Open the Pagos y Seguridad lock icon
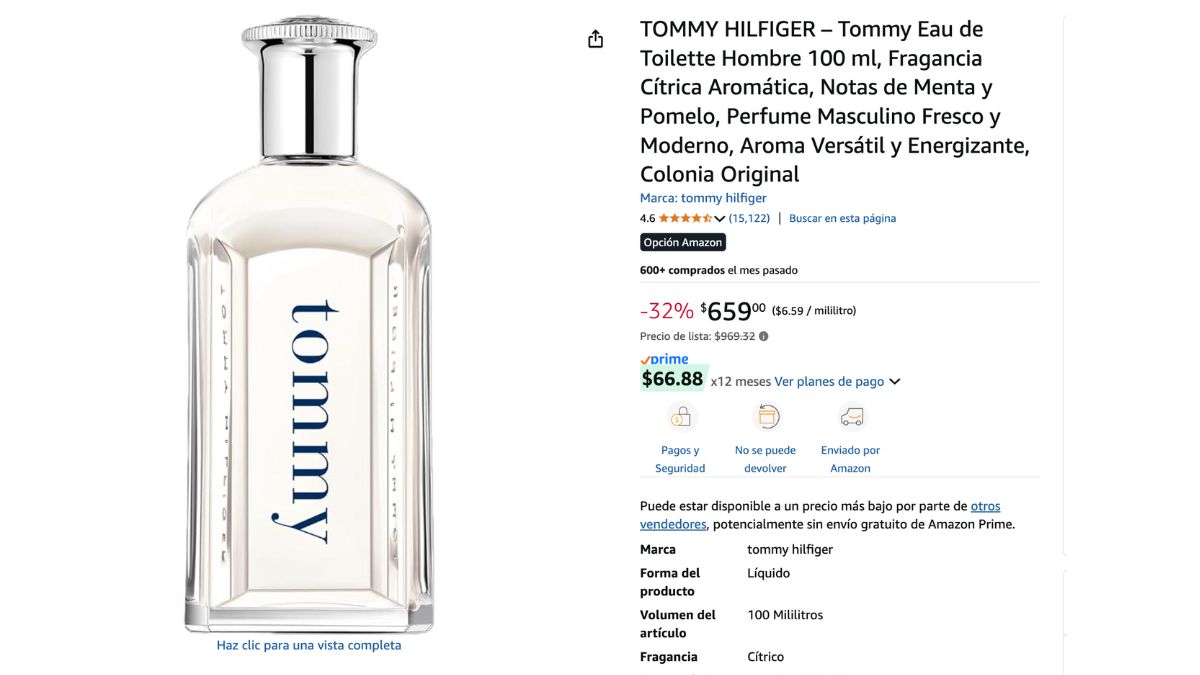The image size is (1200, 675). 681,416
